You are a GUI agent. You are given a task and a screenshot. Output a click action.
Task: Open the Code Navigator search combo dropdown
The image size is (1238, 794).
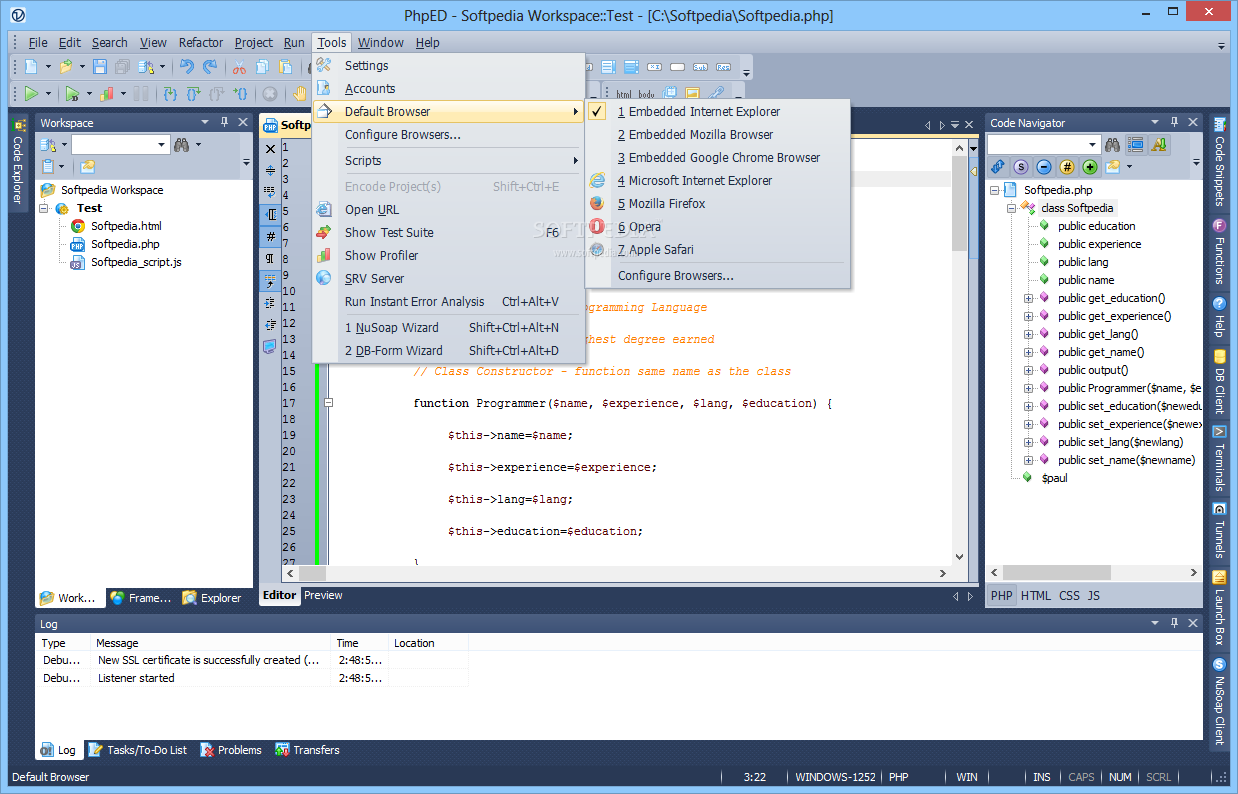[x=1092, y=145]
